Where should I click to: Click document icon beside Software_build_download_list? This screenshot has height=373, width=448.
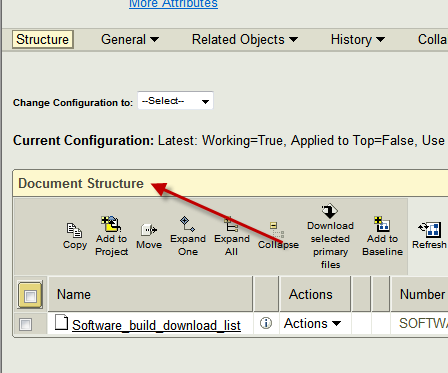[x=61, y=322]
